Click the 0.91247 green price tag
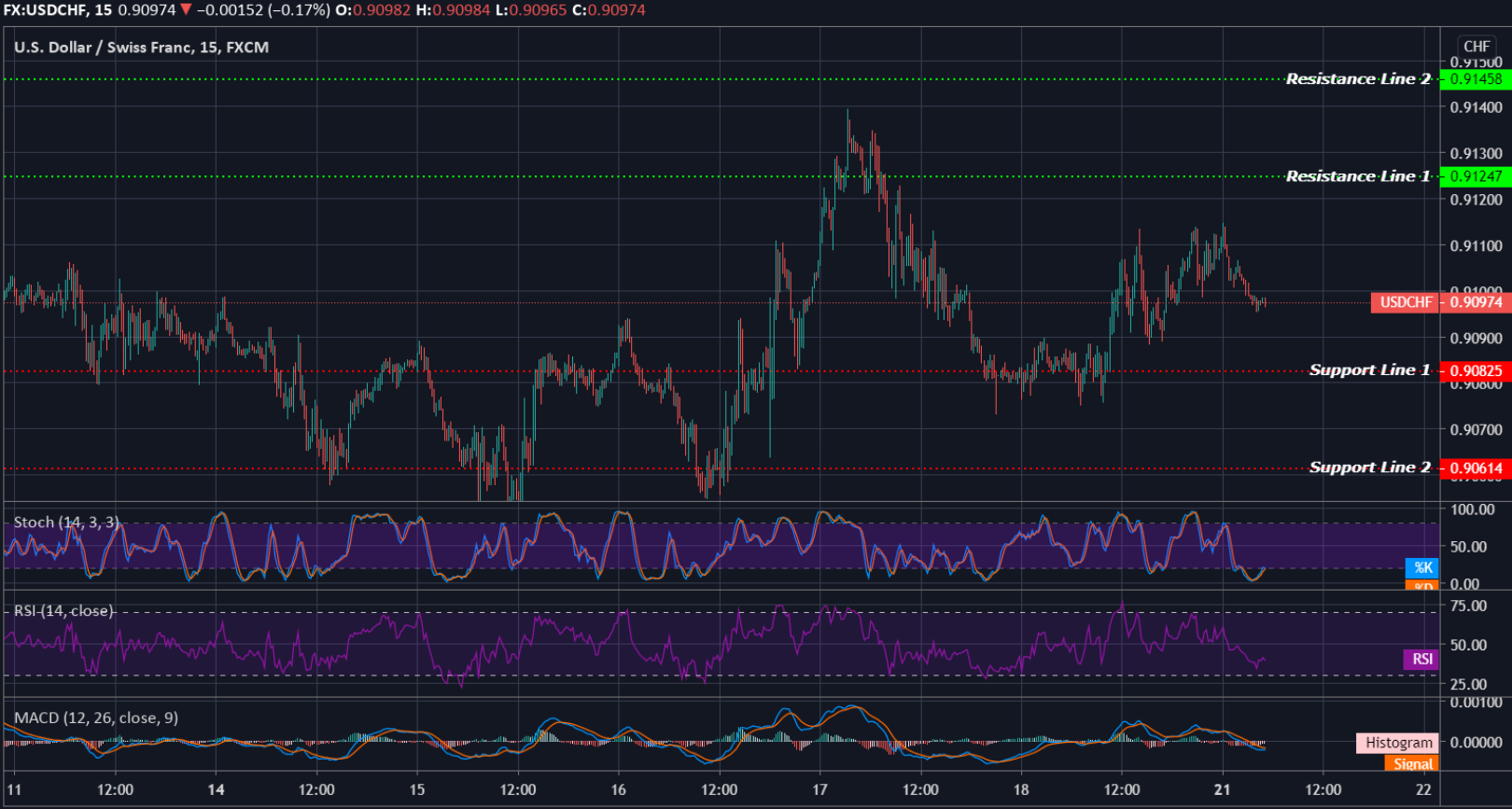 [x=1476, y=176]
